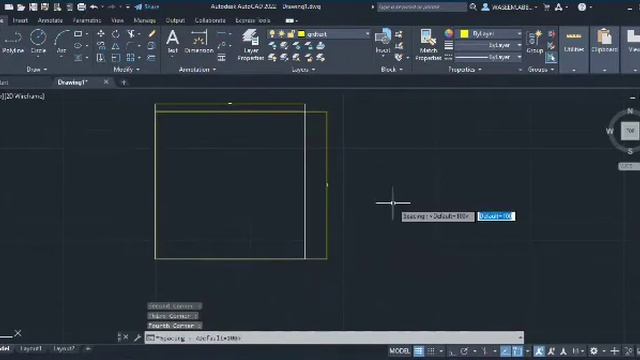Select the Dimension tool
Screen dimensions: 640x360
(x=199, y=42)
